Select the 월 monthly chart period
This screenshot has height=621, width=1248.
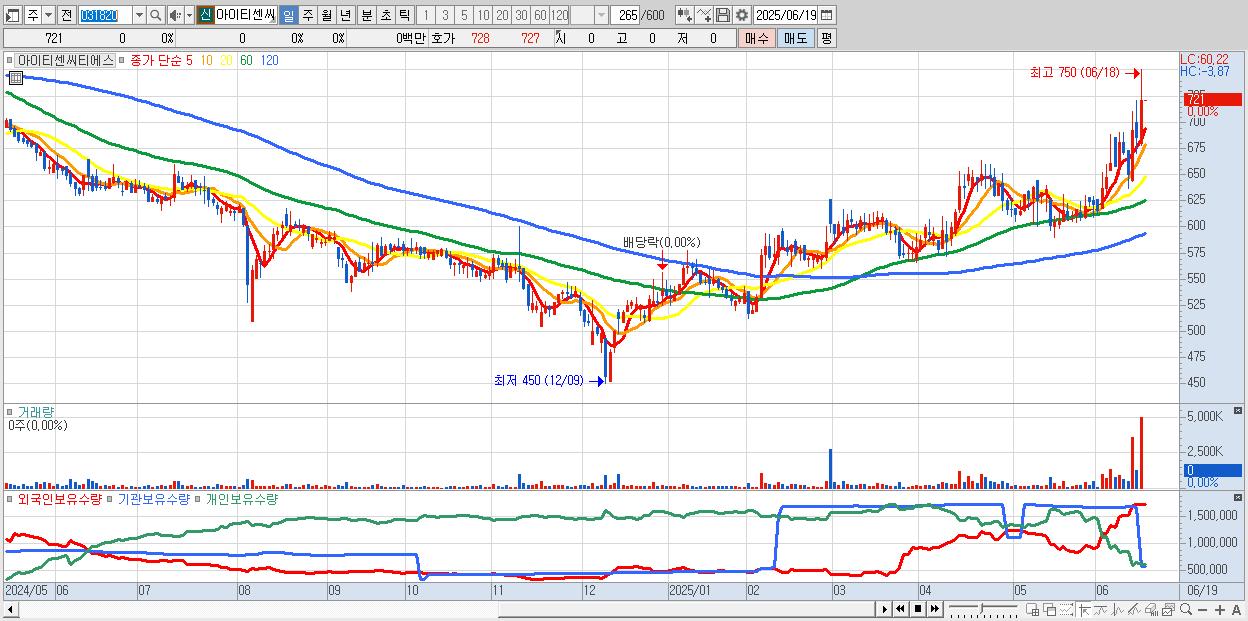(327, 15)
